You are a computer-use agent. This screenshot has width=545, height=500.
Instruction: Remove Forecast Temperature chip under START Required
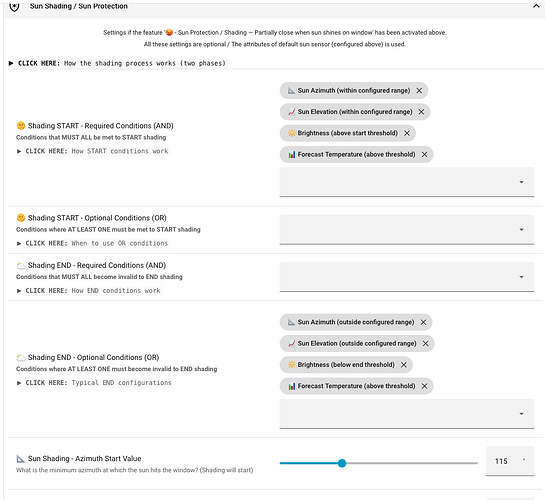click(424, 155)
